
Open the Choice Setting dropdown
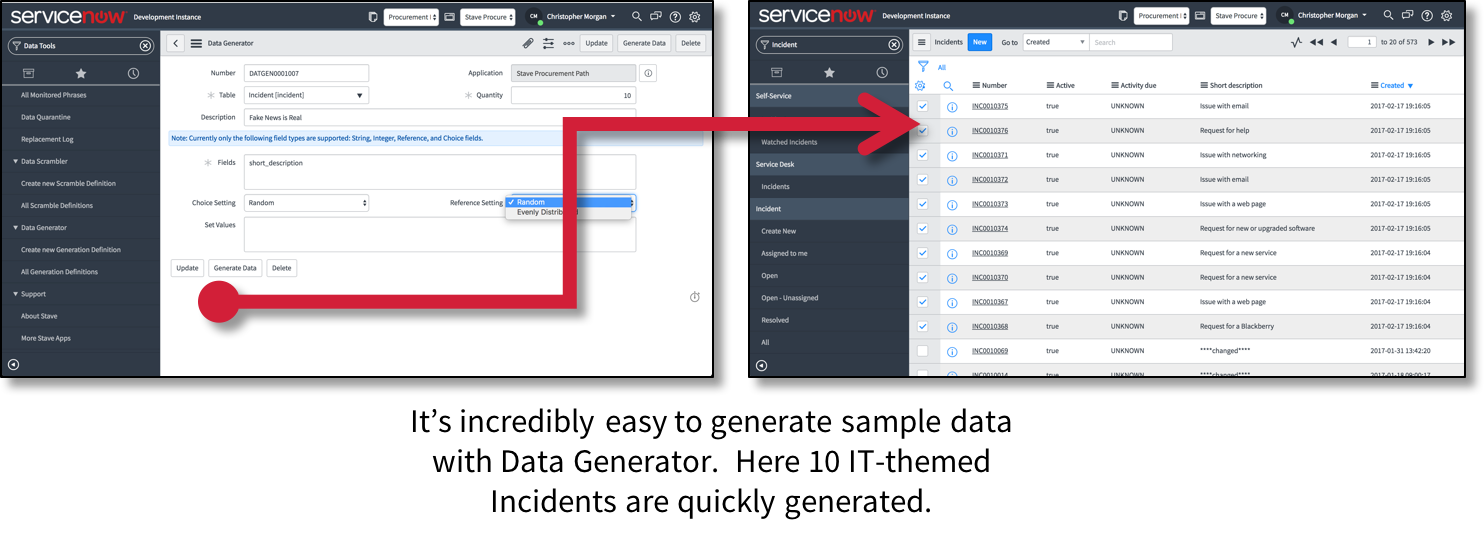[306, 203]
